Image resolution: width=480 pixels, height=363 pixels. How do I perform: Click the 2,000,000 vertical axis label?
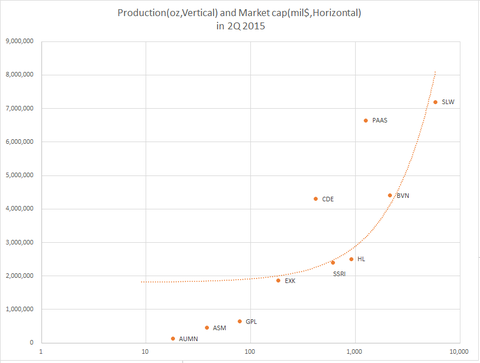[20, 276]
